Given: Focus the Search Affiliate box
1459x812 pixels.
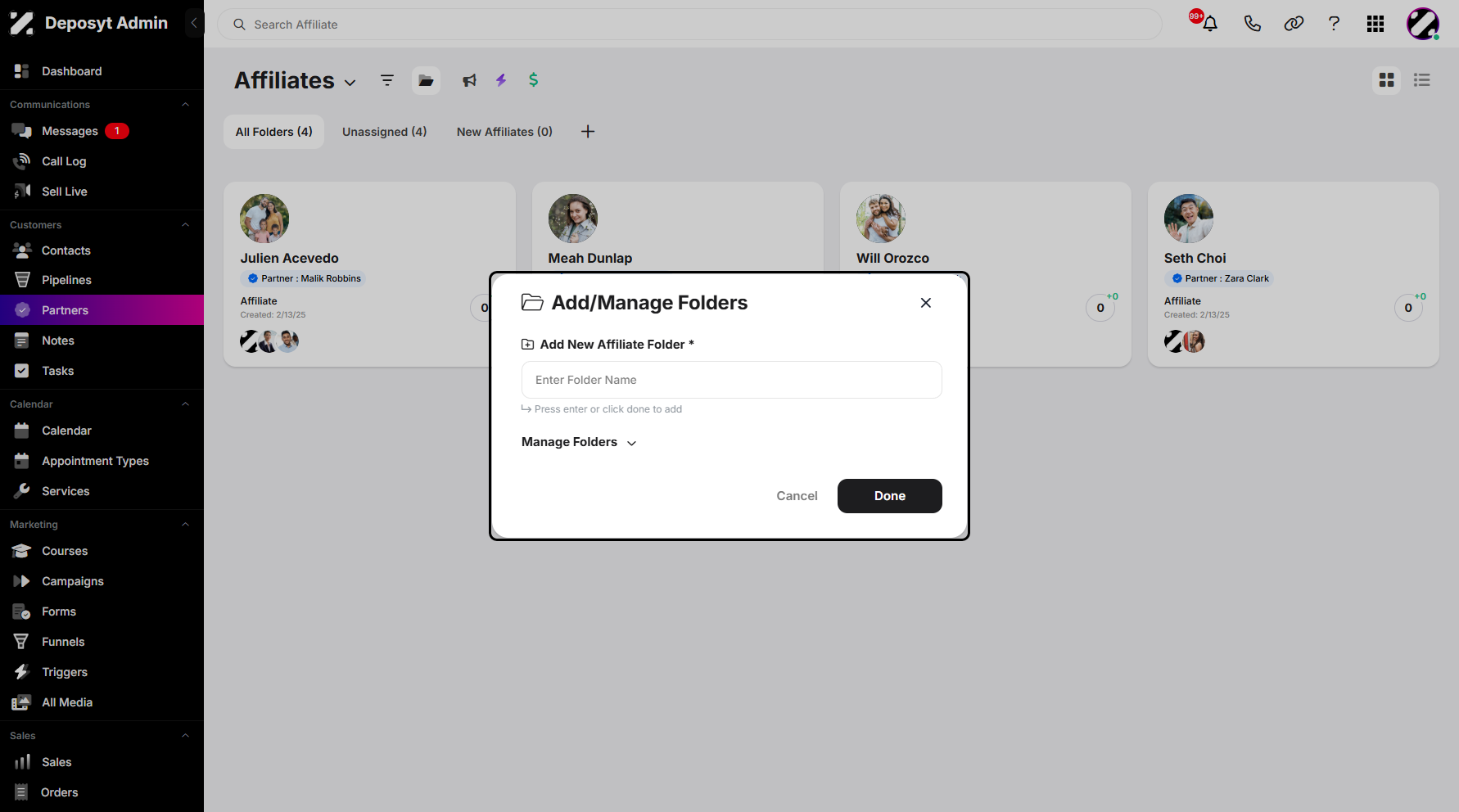Looking at the screenshot, I should pos(689,25).
